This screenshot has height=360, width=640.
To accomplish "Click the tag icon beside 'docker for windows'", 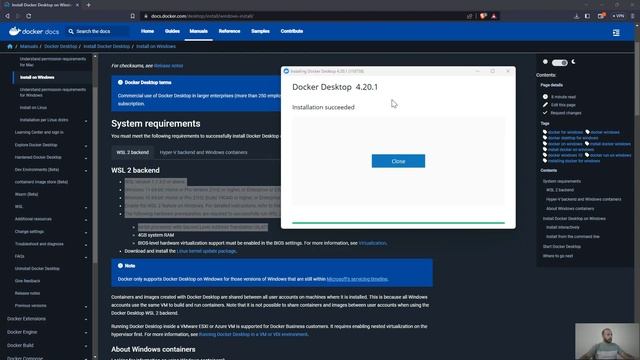I will pos(545,132).
